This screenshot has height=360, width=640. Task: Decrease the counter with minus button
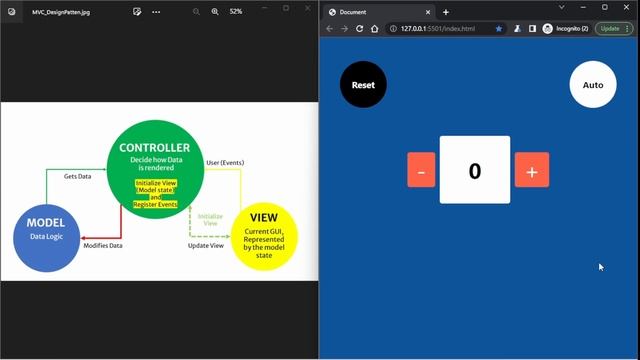click(x=421, y=170)
